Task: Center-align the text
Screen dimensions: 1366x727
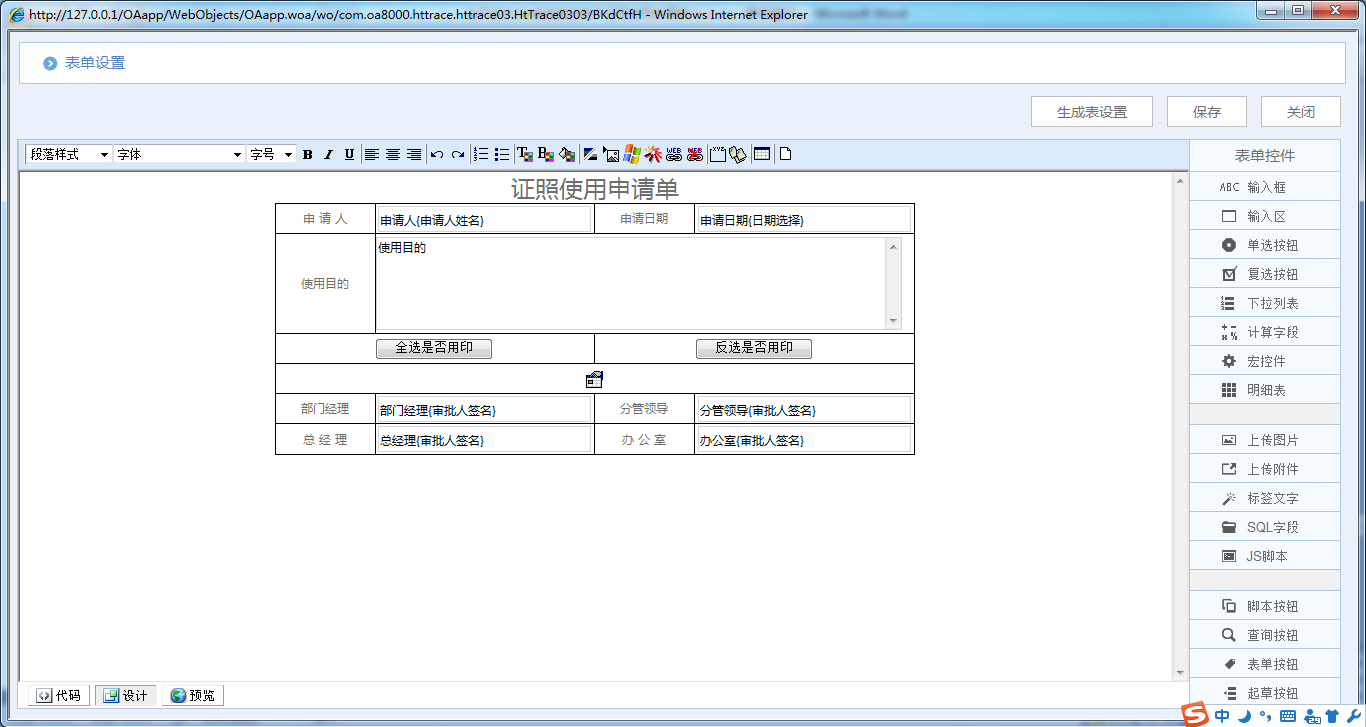Action: click(x=393, y=154)
